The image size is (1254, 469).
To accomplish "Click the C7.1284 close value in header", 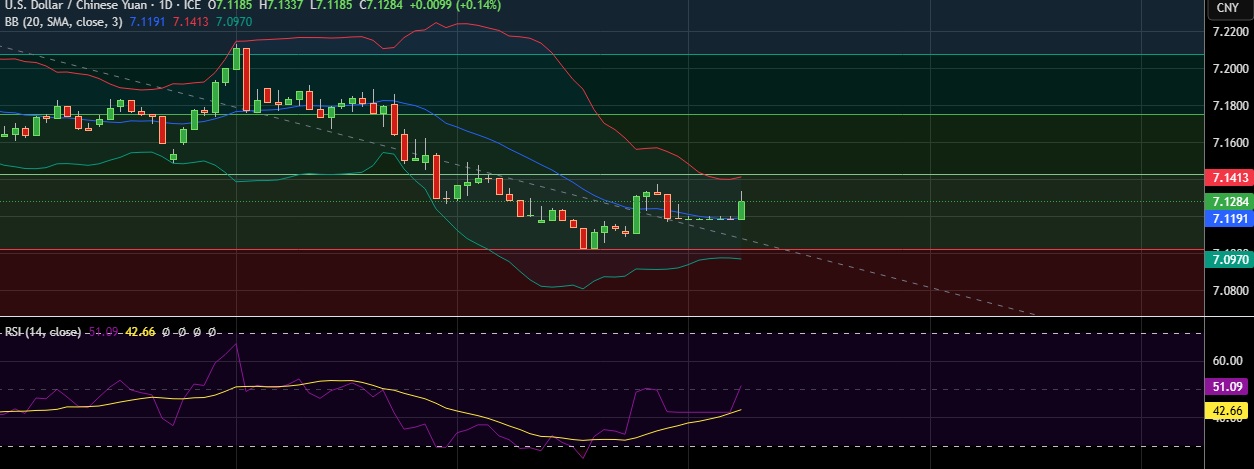I will [380, 5].
